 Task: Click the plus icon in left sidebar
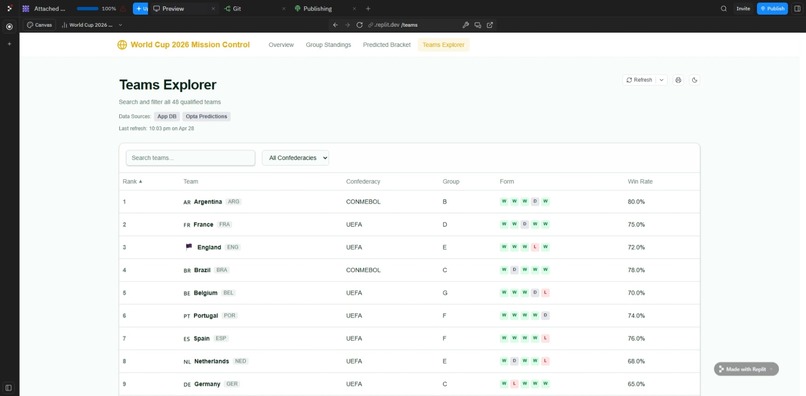9,44
